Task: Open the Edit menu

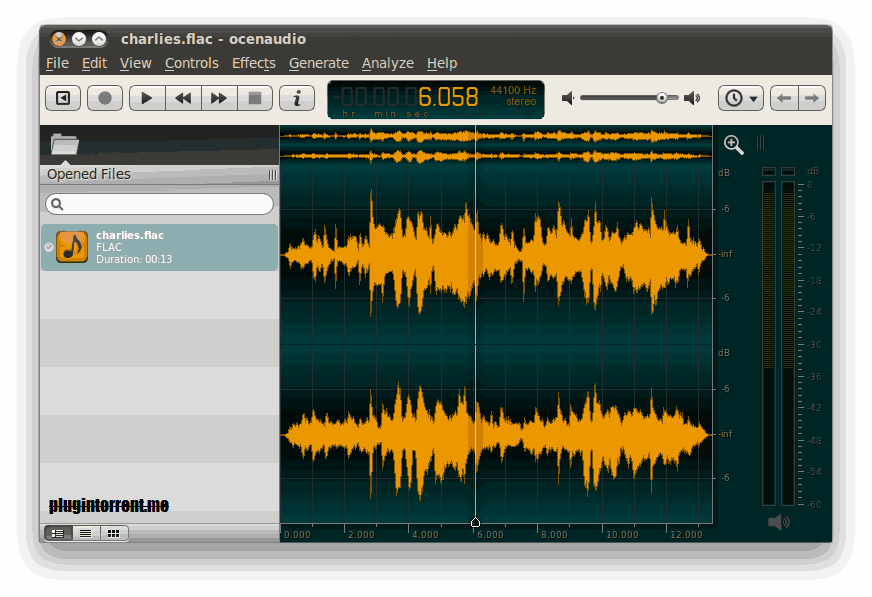Action: click(94, 63)
